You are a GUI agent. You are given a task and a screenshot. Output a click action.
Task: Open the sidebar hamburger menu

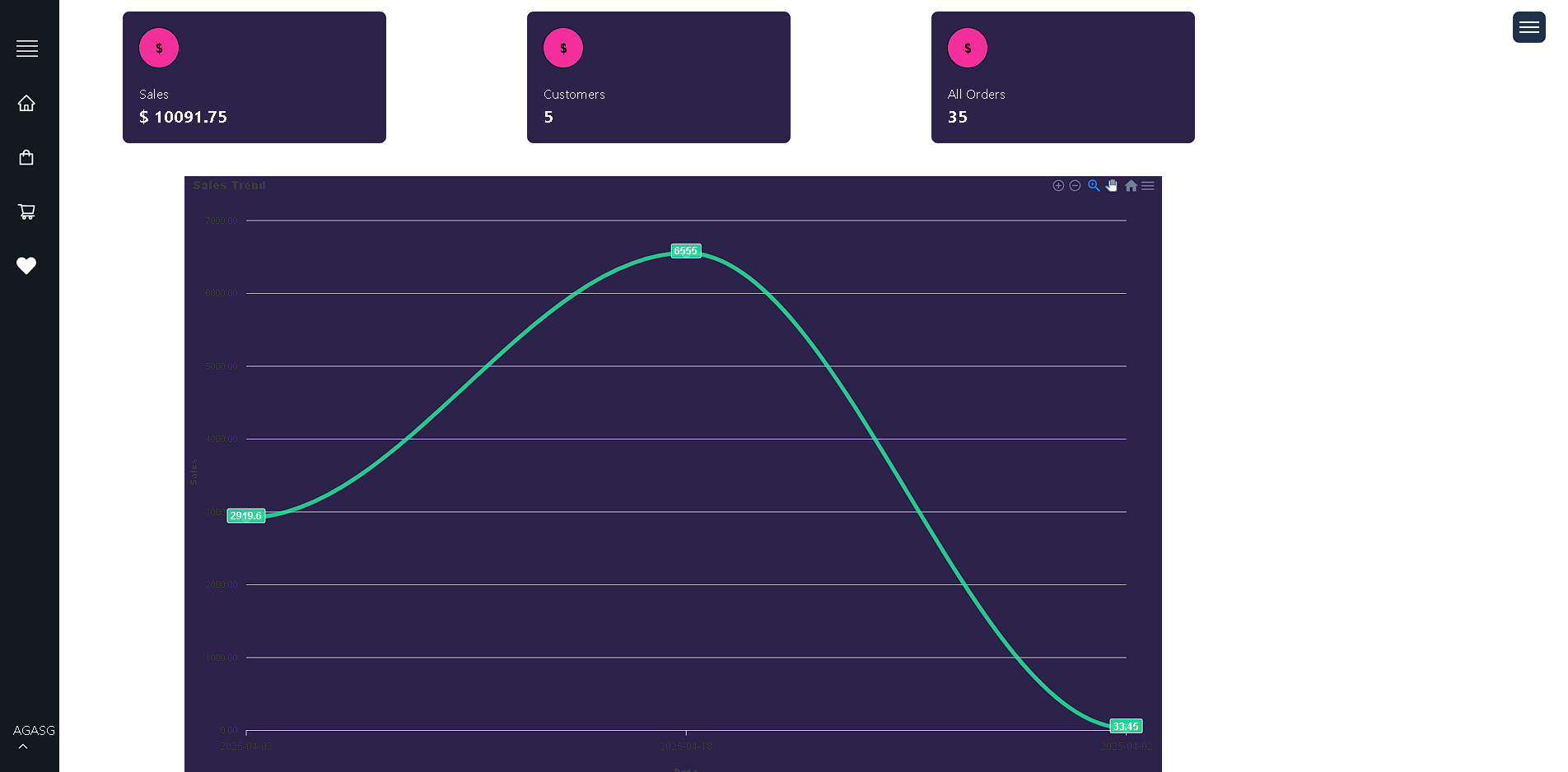tap(27, 49)
